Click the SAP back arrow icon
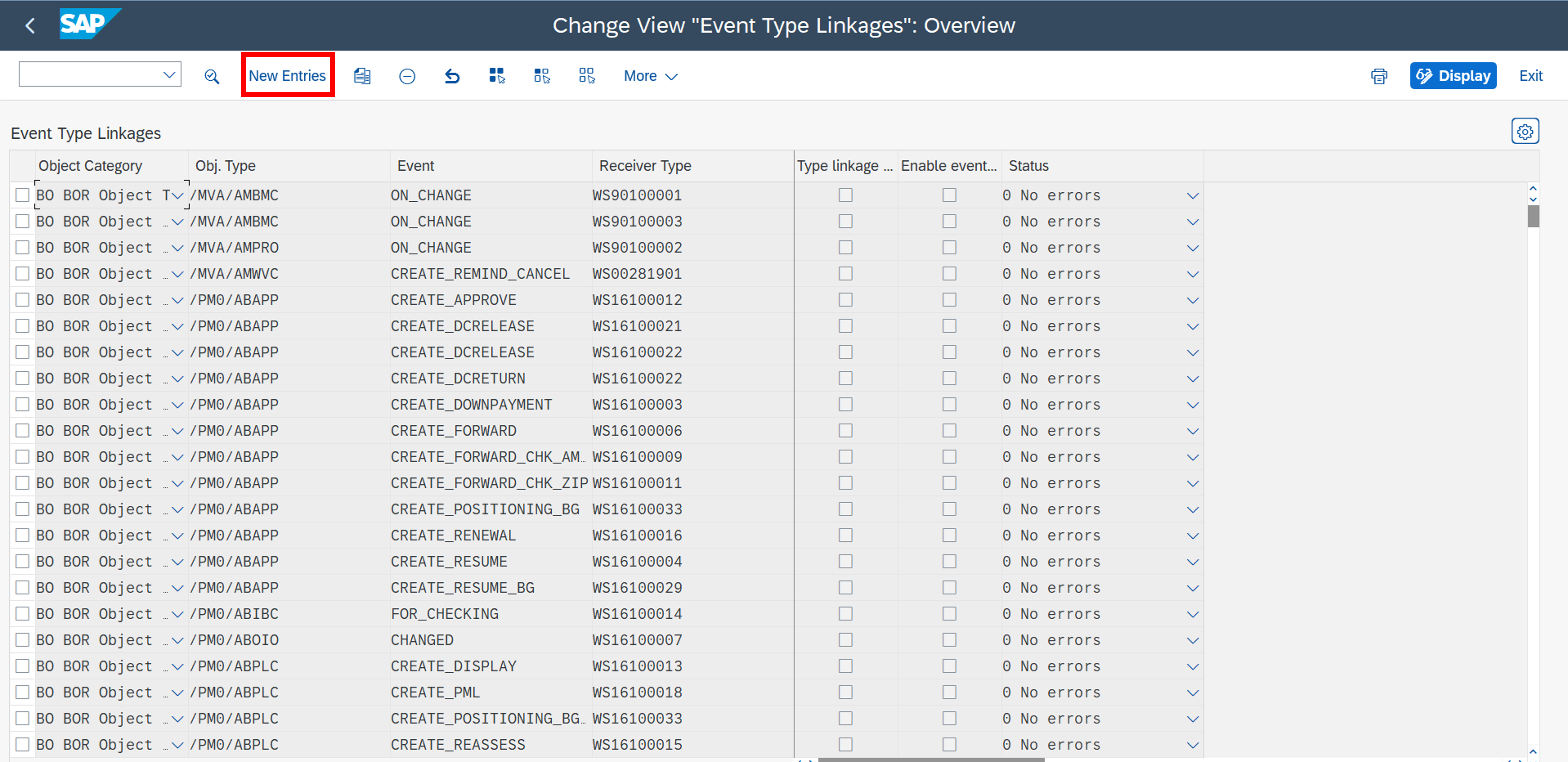1568x762 pixels. pos(29,26)
